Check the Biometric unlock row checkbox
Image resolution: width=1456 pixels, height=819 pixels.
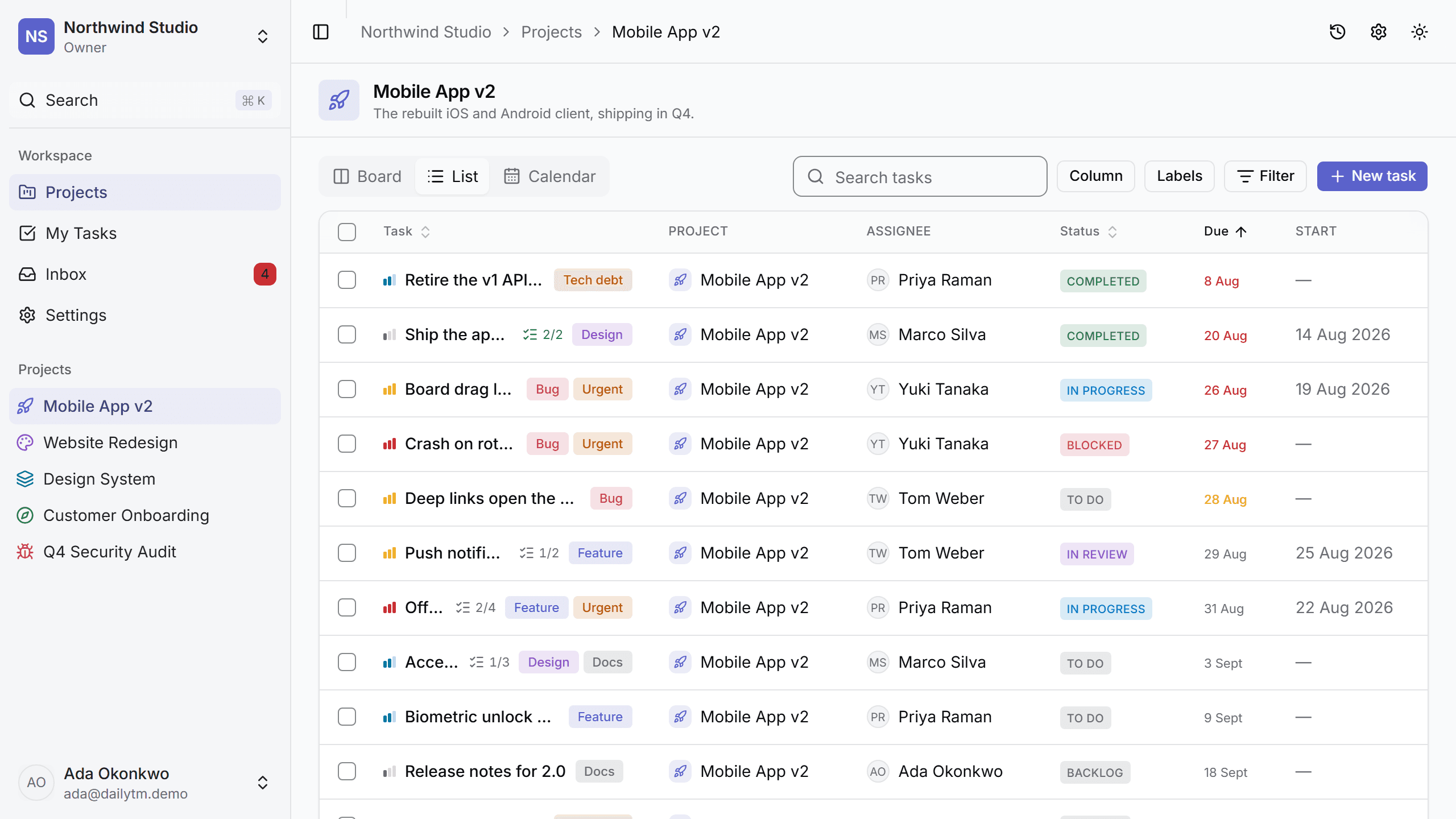click(347, 717)
